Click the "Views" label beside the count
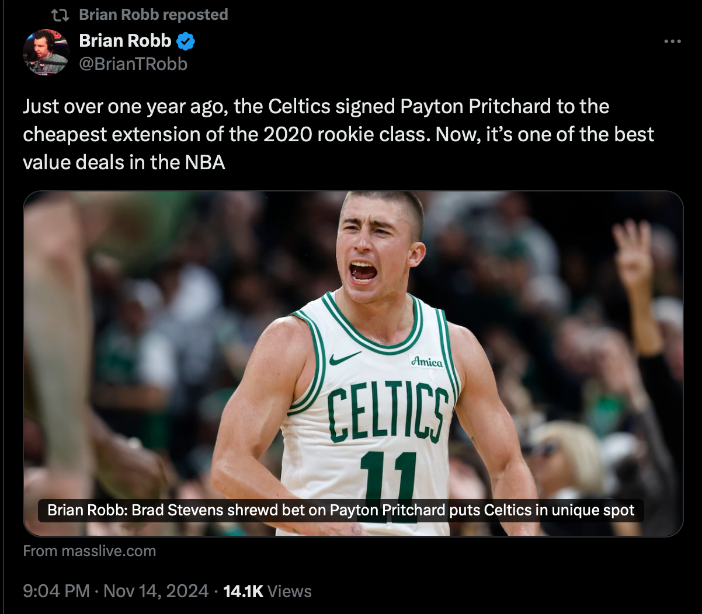Screen dimensions: 702x614 (x=289, y=591)
